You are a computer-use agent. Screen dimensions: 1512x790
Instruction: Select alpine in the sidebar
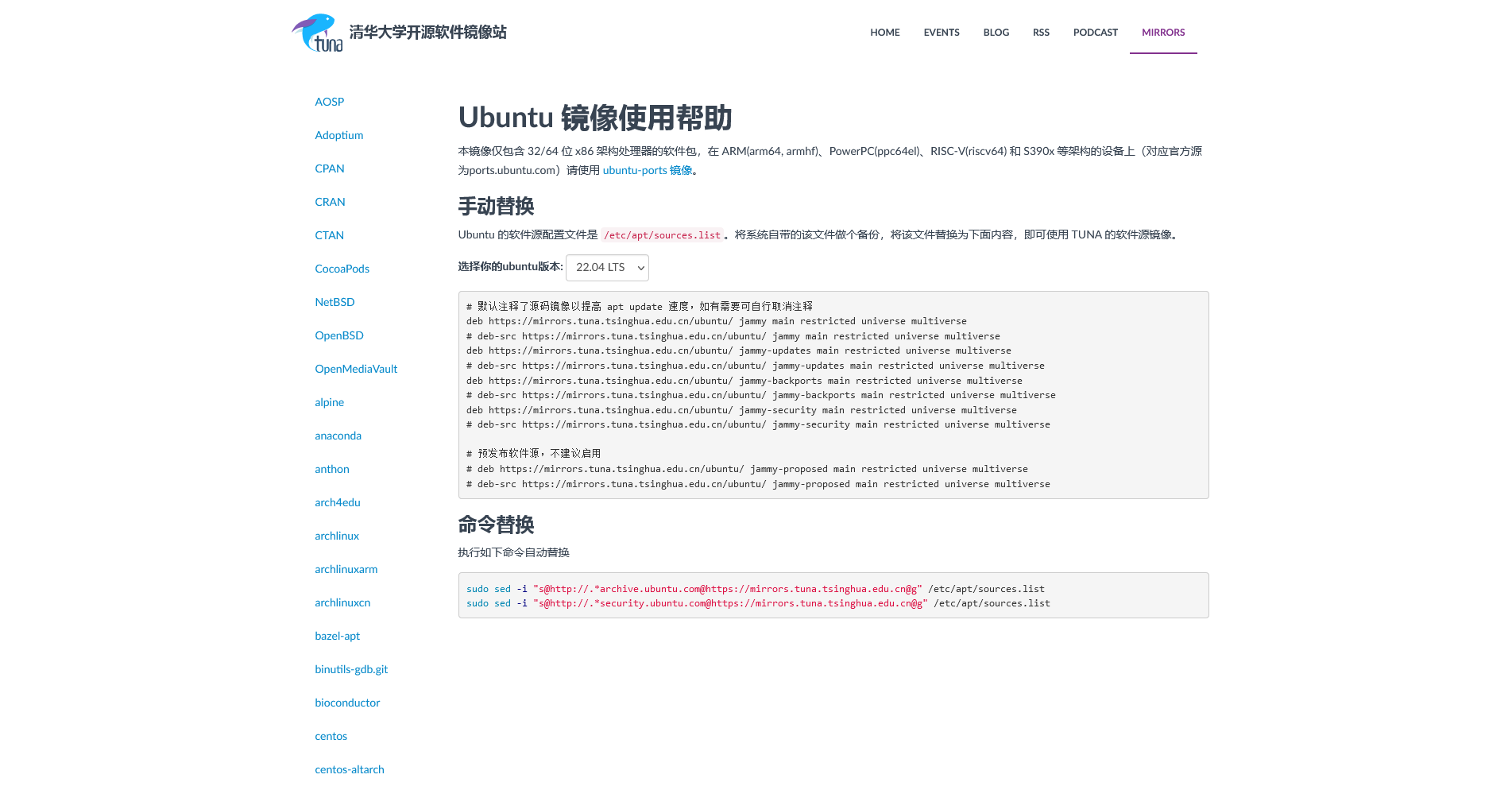click(329, 402)
